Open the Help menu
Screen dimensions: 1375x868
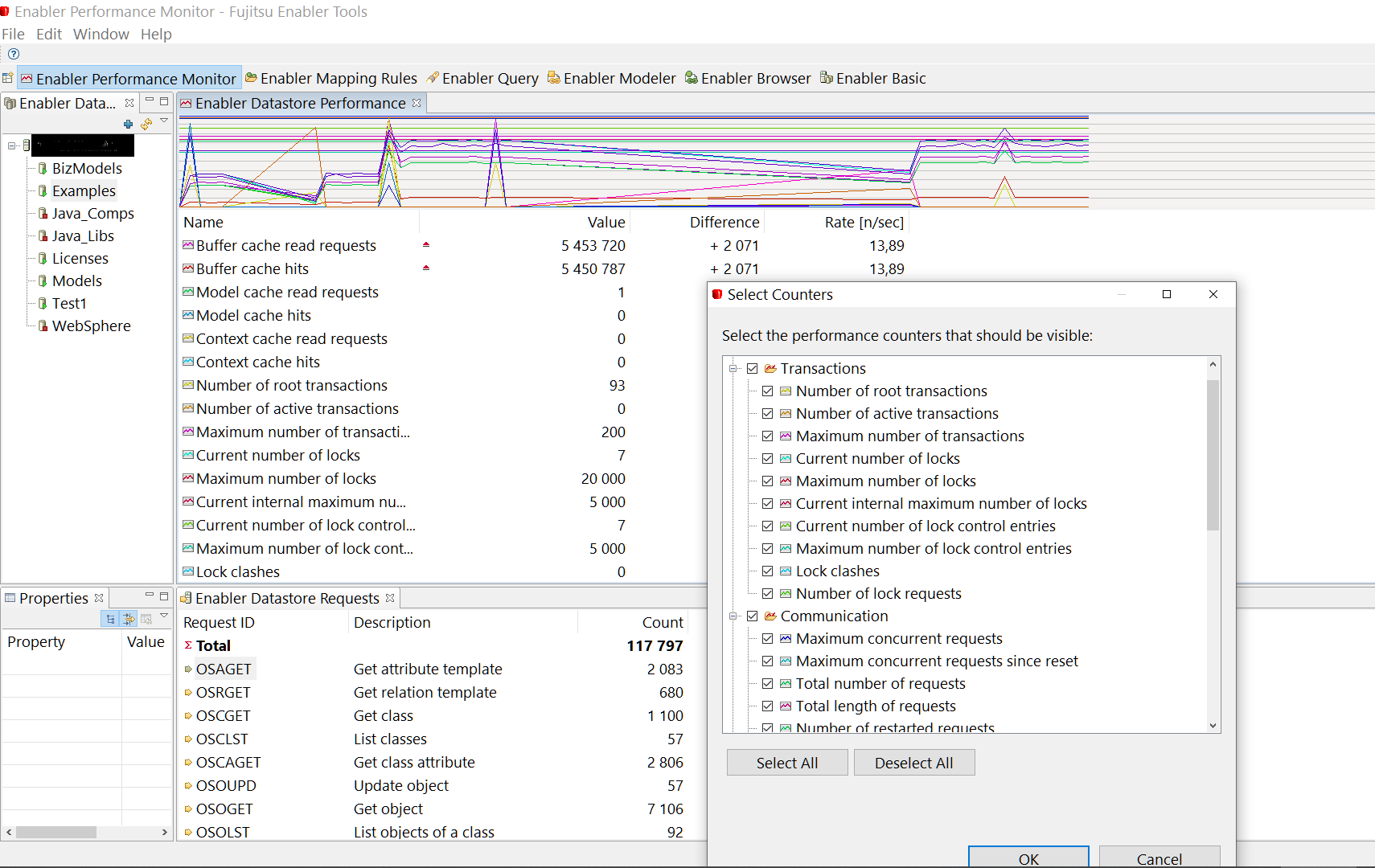156,34
